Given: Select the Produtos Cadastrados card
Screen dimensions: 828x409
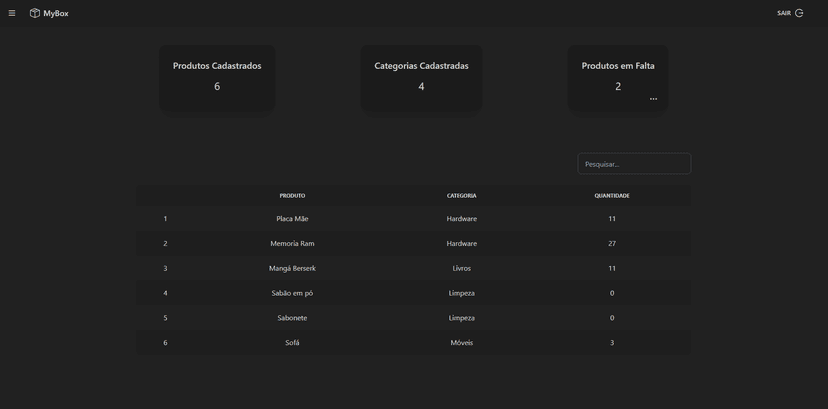Looking at the screenshot, I should click(x=217, y=79).
